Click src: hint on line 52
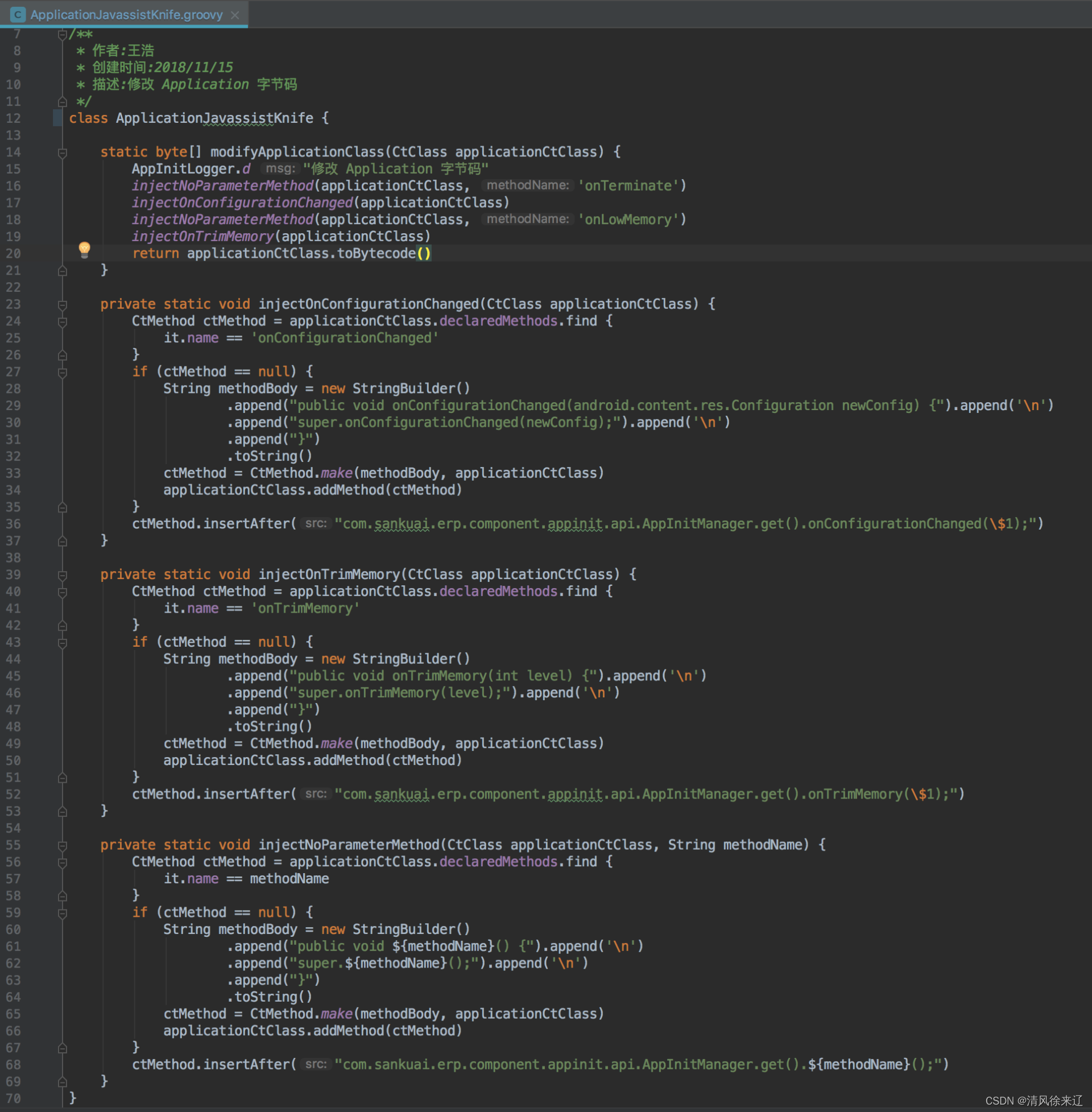1092x1112 pixels. coord(316,794)
